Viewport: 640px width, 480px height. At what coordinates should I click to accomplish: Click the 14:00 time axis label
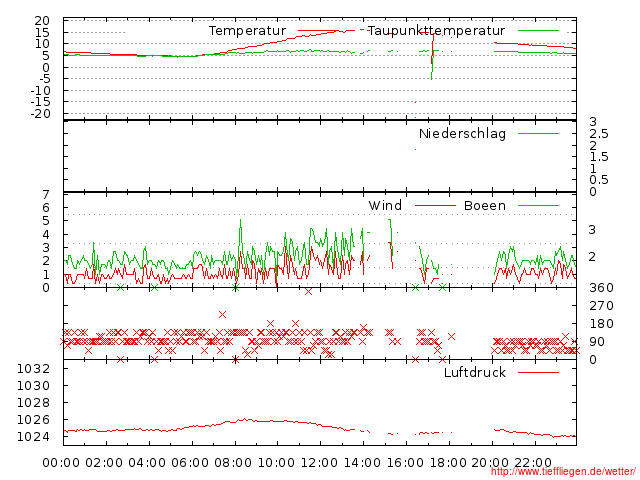click(362, 463)
